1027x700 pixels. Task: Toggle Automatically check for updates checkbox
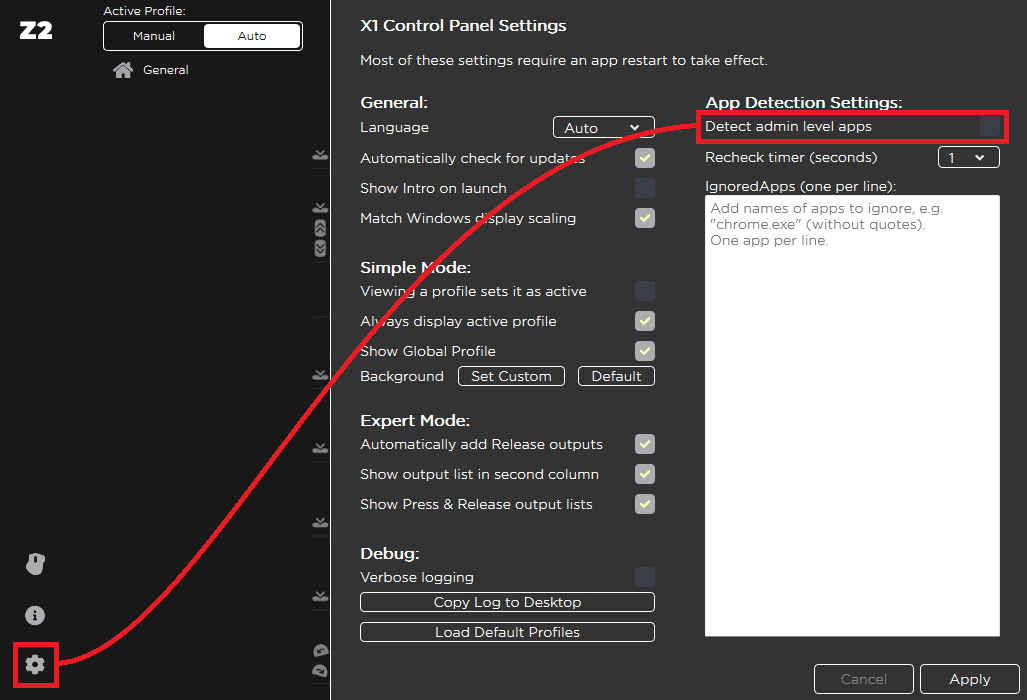click(x=645, y=158)
